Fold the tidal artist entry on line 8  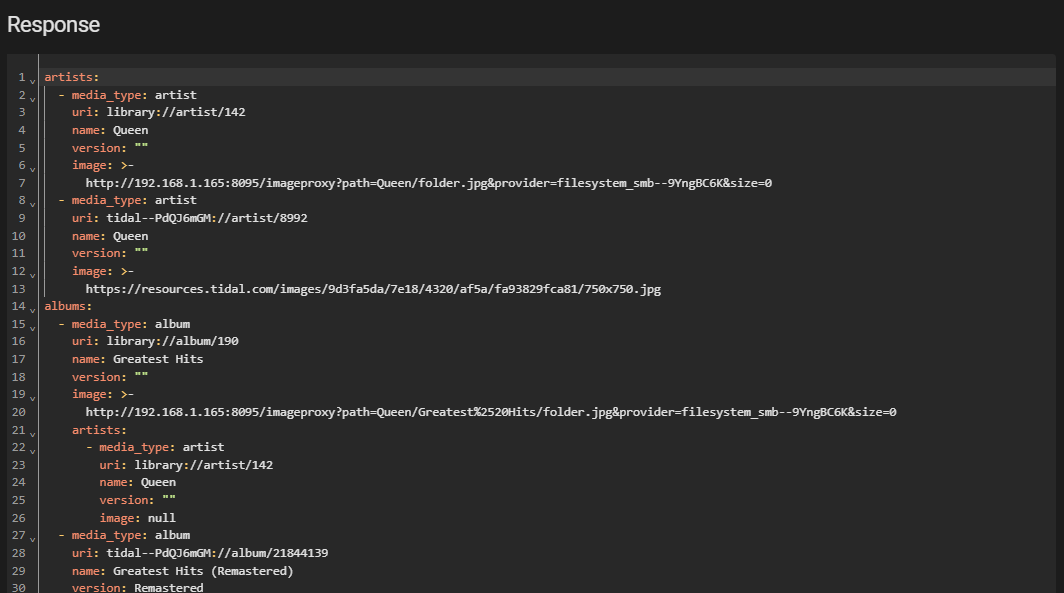tap(32, 202)
